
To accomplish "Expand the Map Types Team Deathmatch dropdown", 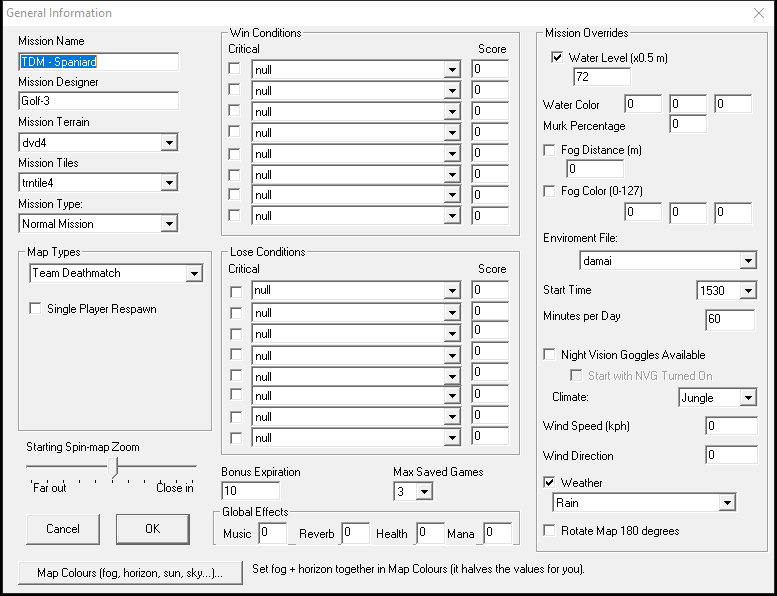I will coord(194,273).
